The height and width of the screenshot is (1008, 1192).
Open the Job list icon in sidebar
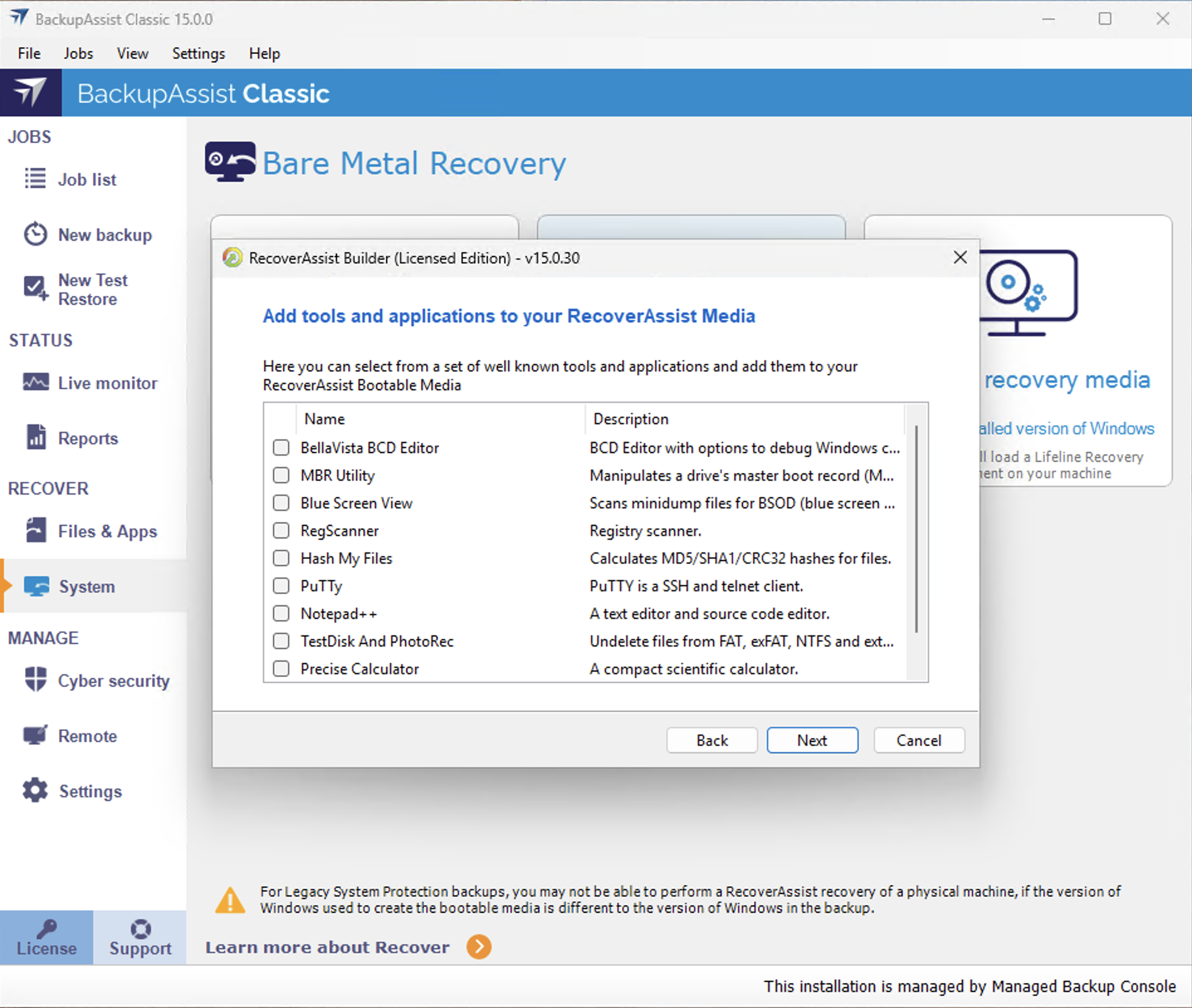(x=35, y=178)
